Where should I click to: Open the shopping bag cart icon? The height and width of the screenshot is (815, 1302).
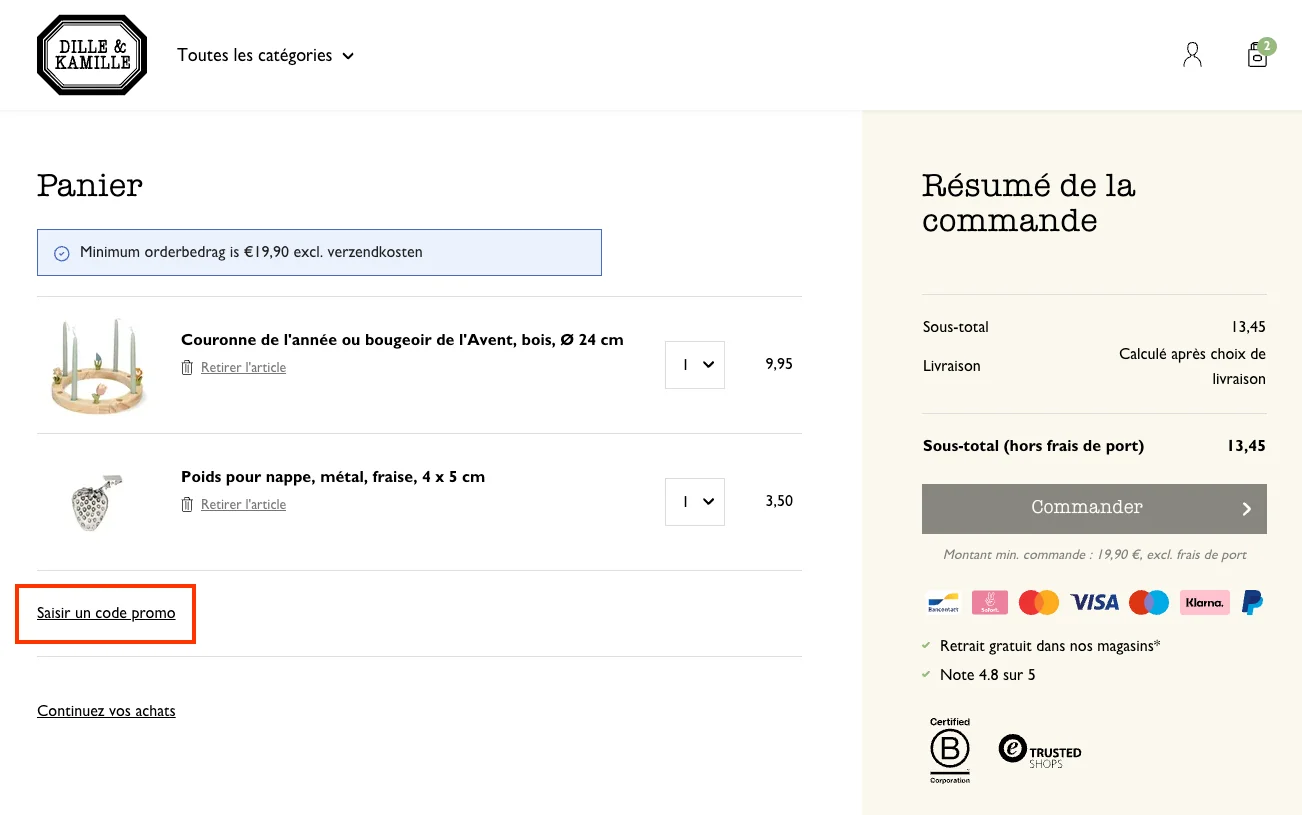[1257, 55]
